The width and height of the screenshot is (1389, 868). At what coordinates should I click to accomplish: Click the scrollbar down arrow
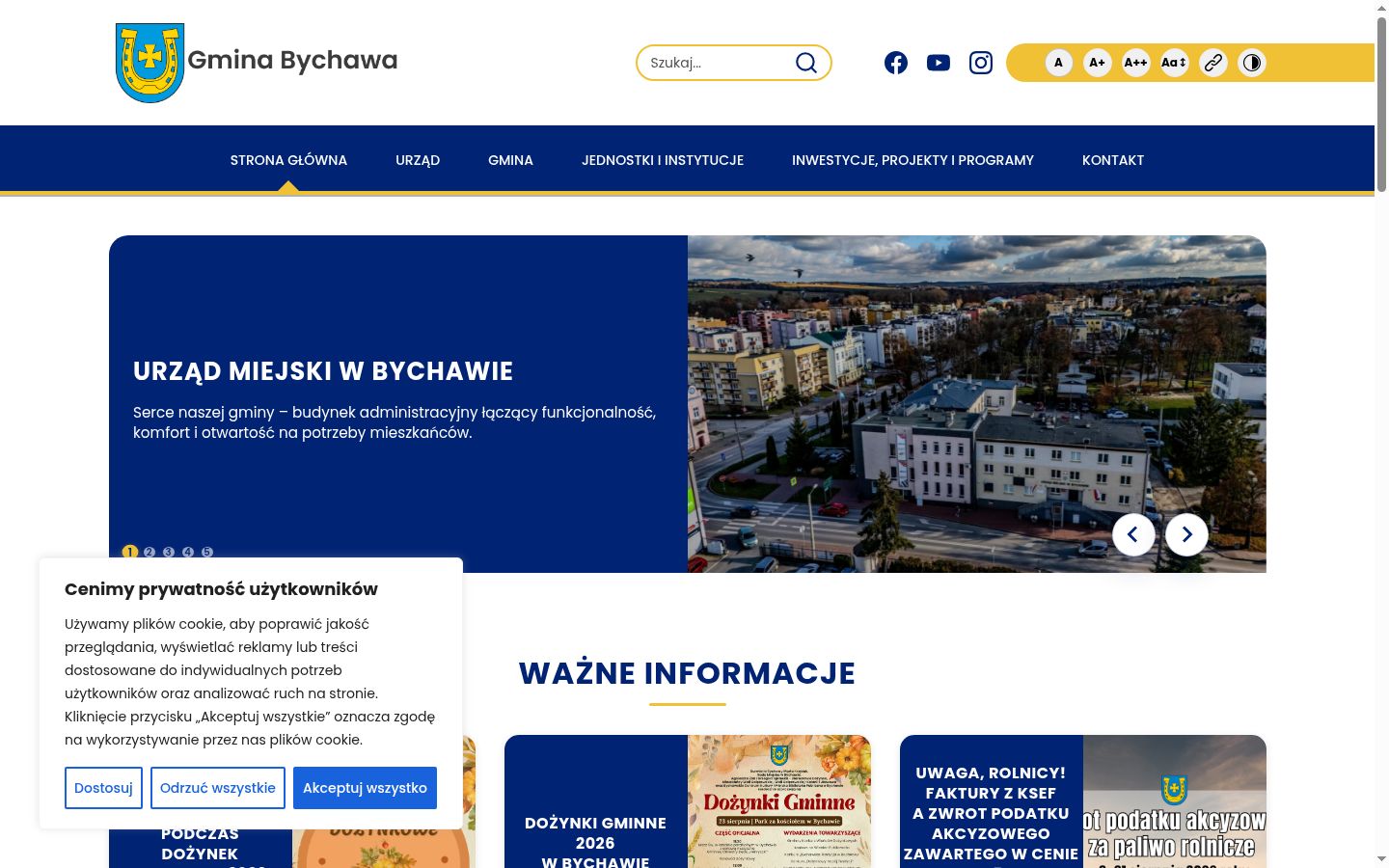(1381, 859)
